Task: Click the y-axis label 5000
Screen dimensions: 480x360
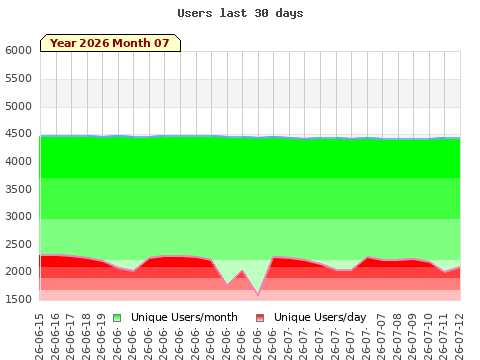Action: coord(18,106)
